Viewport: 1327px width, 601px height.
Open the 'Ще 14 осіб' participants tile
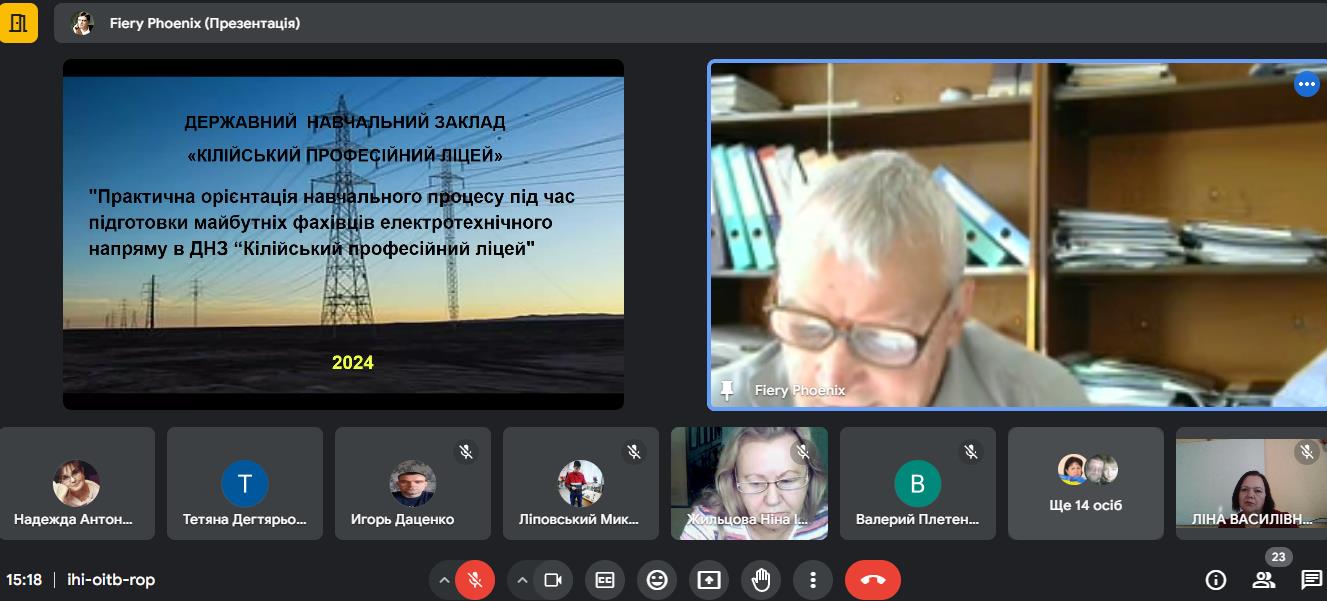click(1085, 484)
